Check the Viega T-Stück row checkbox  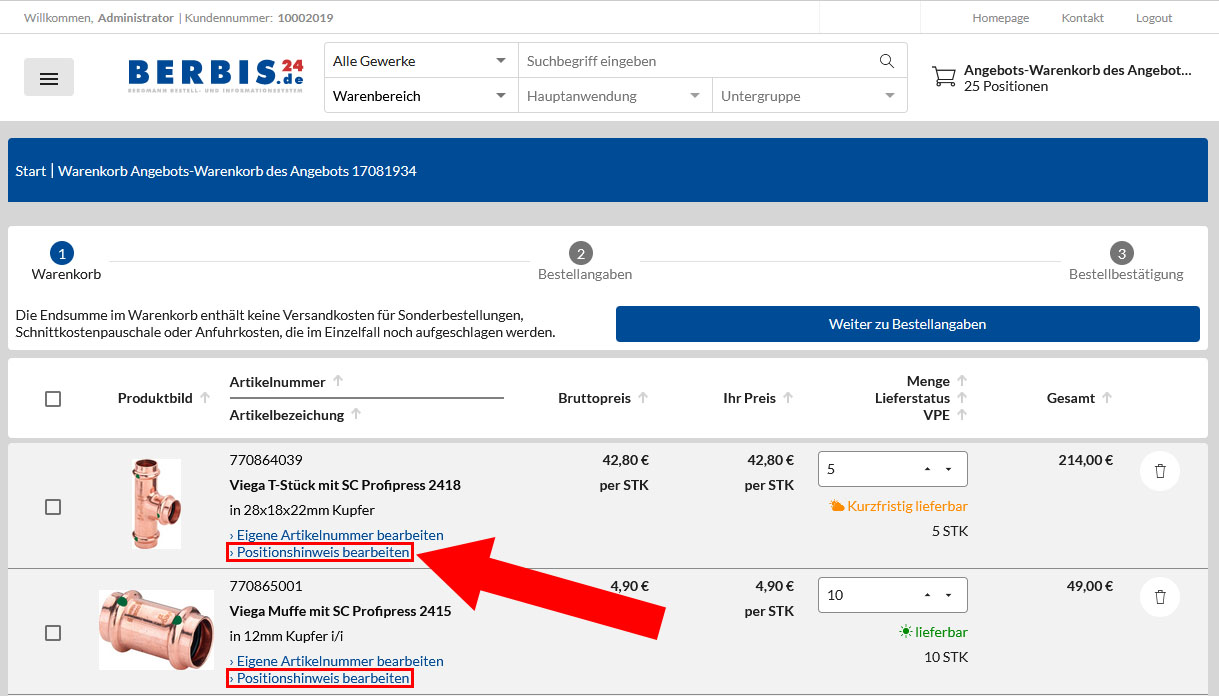pyautogui.click(x=53, y=507)
